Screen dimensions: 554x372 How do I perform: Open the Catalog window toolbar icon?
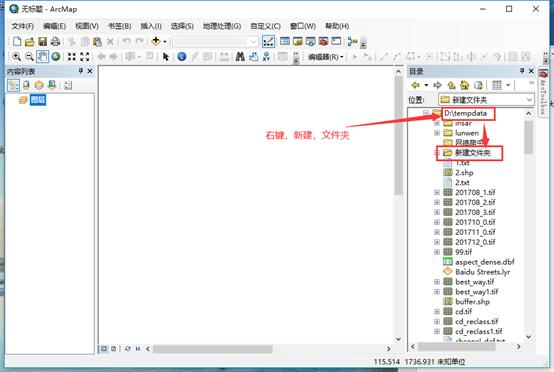298,41
